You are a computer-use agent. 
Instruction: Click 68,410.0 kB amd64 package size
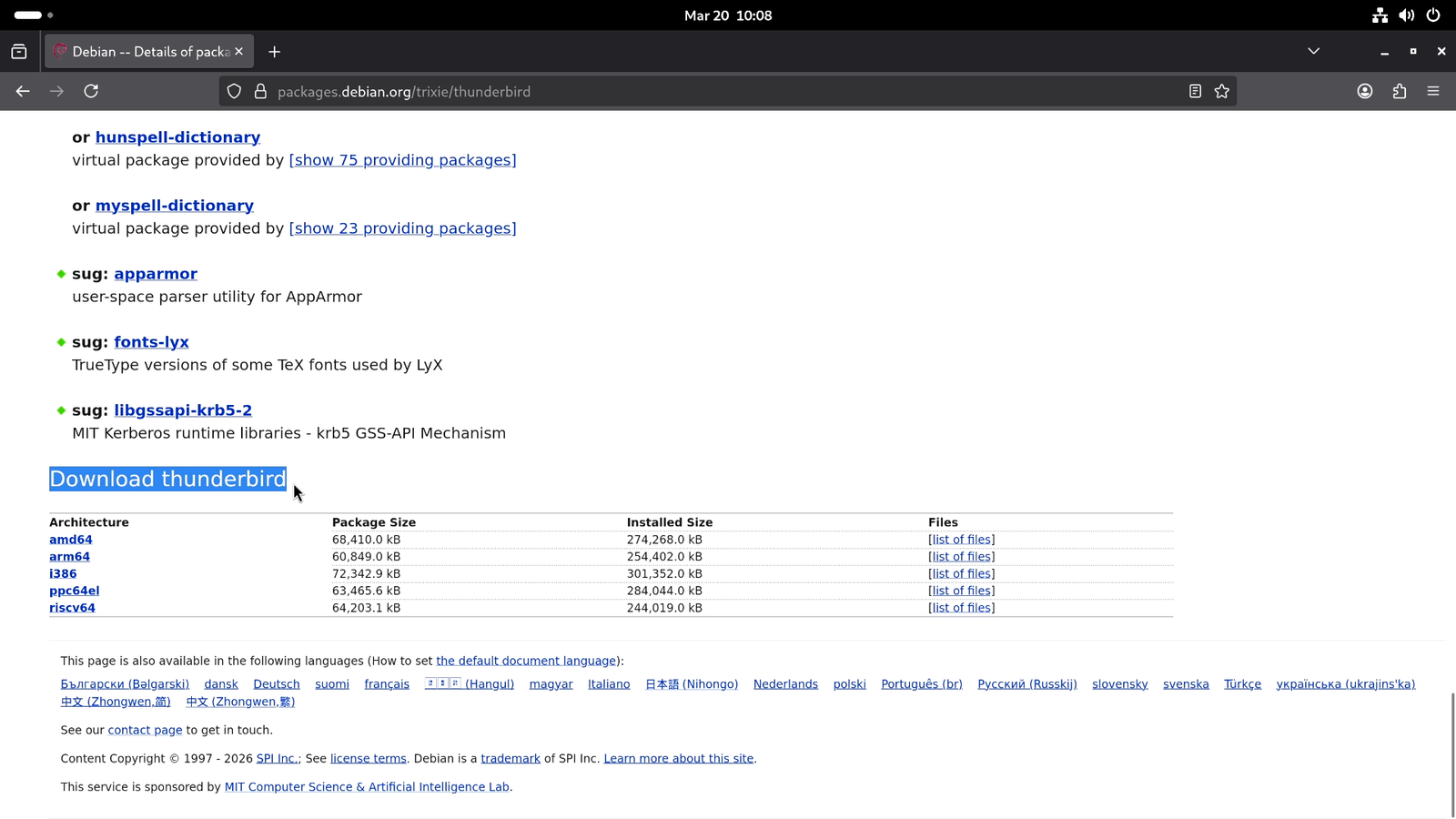[x=366, y=540]
